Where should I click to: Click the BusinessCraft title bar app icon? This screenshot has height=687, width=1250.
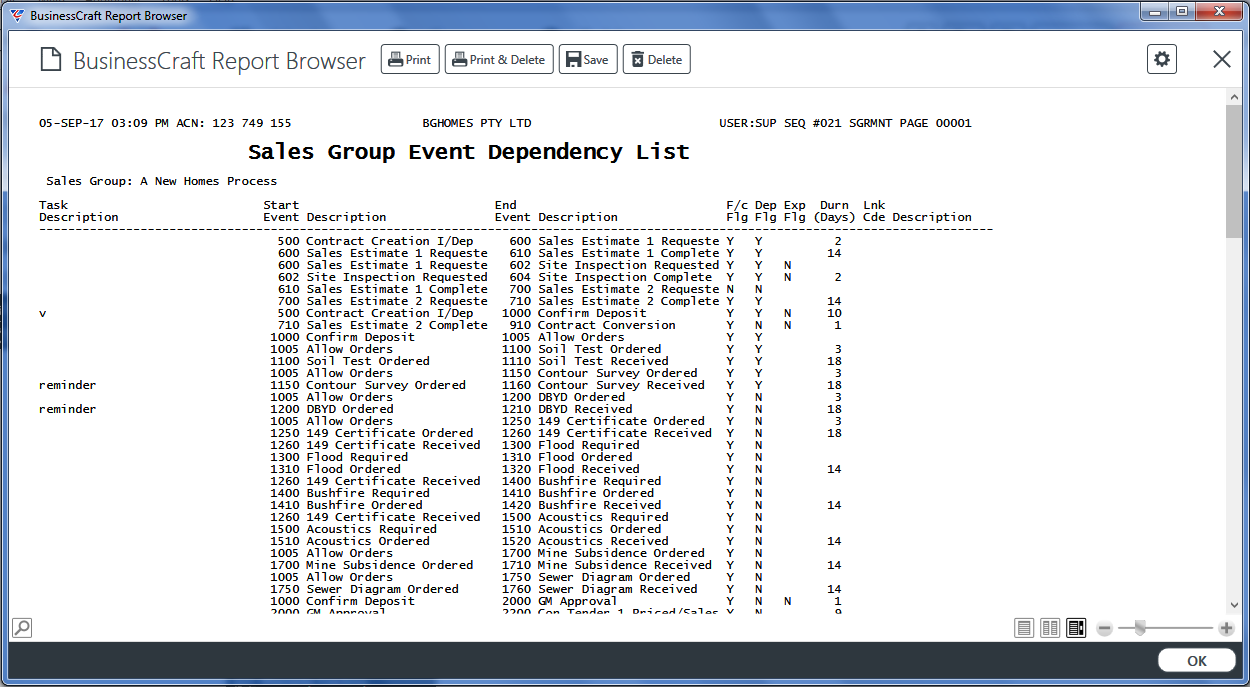(17, 15)
